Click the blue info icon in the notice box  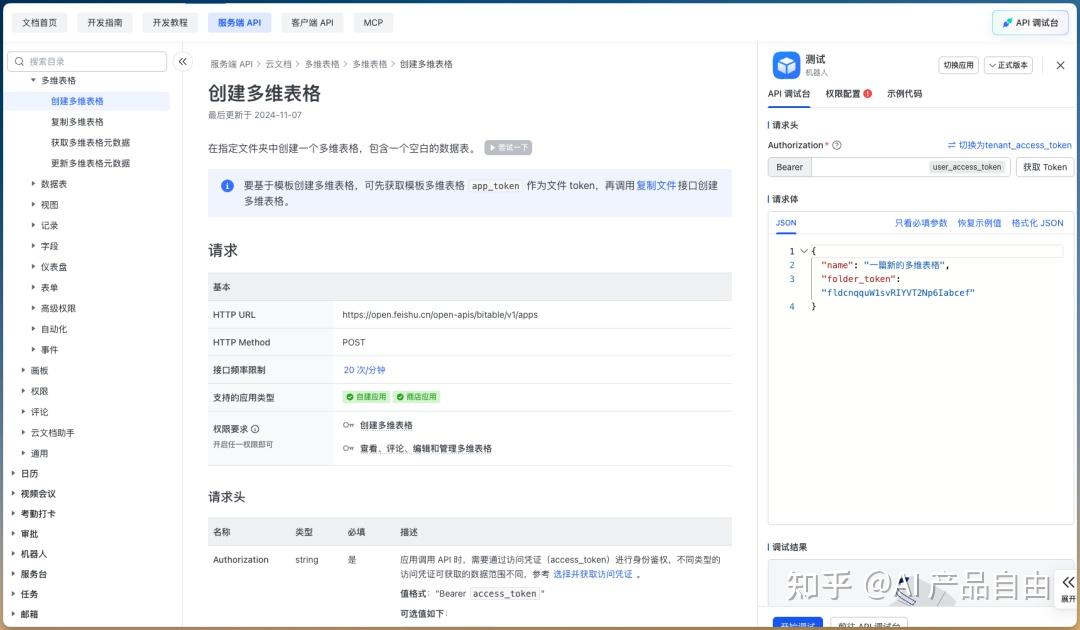coord(227,186)
